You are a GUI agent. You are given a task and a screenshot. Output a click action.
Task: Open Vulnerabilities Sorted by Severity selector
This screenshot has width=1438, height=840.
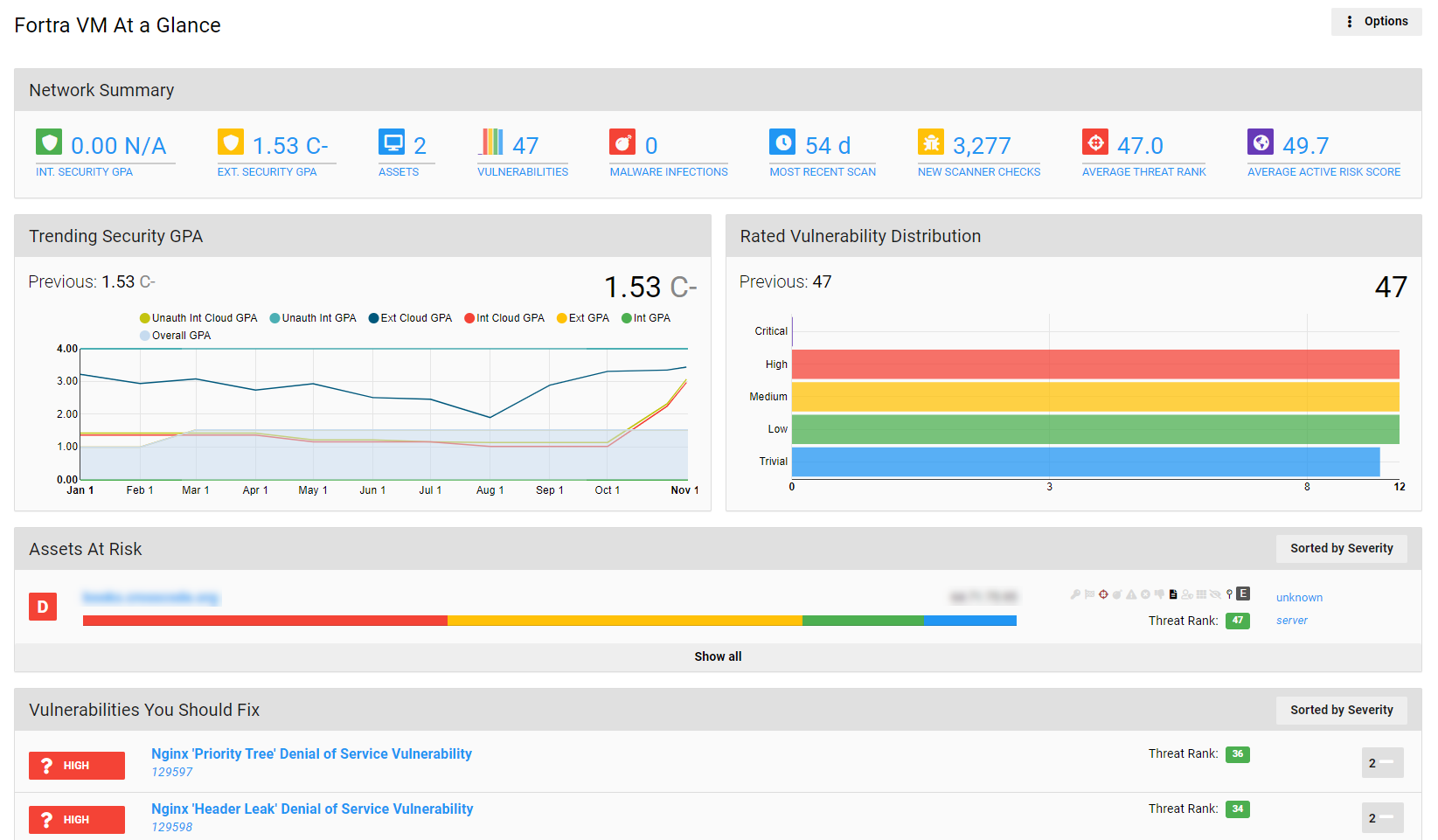(1341, 711)
